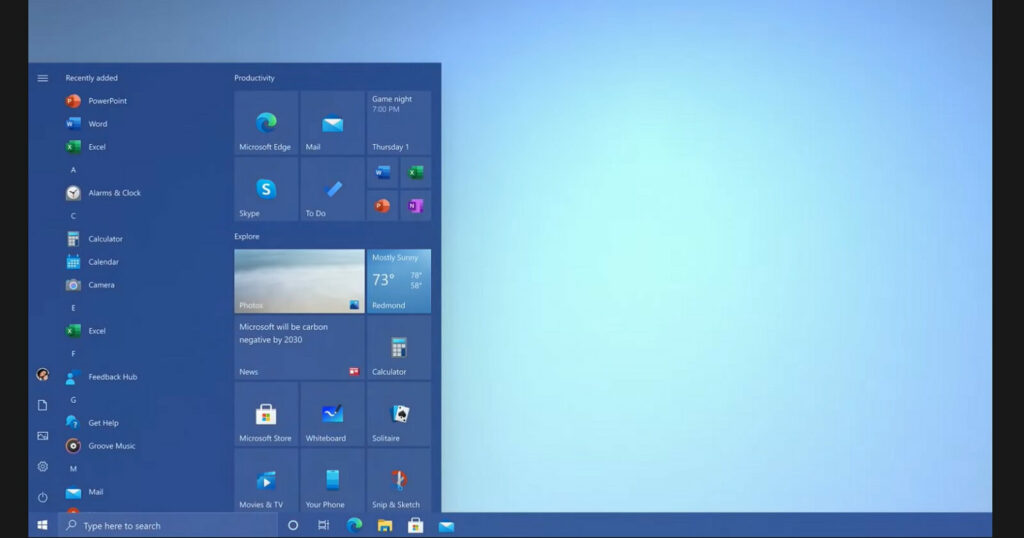The height and width of the screenshot is (538, 1024).
Task: Click the letter G group header
Action: pyautogui.click(x=73, y=400)
